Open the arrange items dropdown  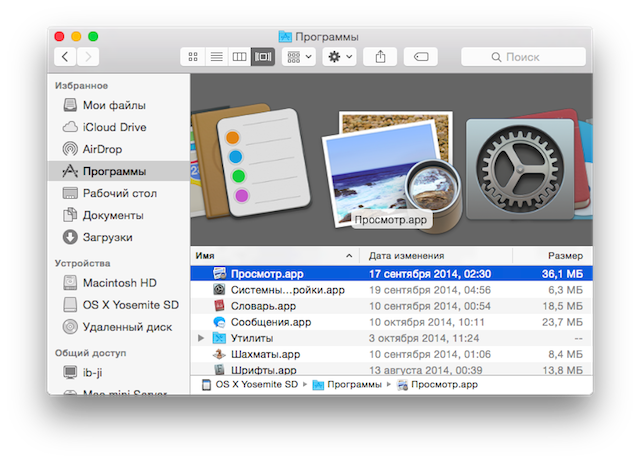(299, 57)
